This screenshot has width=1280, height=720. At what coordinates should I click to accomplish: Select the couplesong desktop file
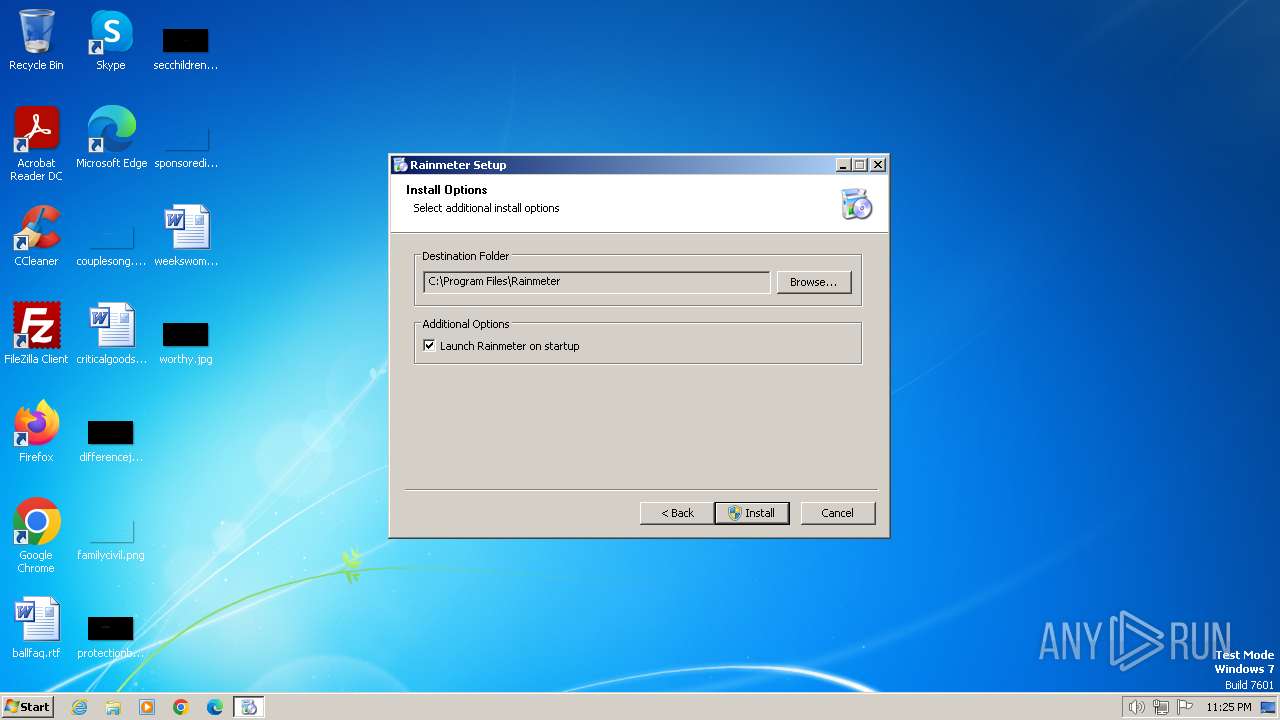(x=111, y=244)
